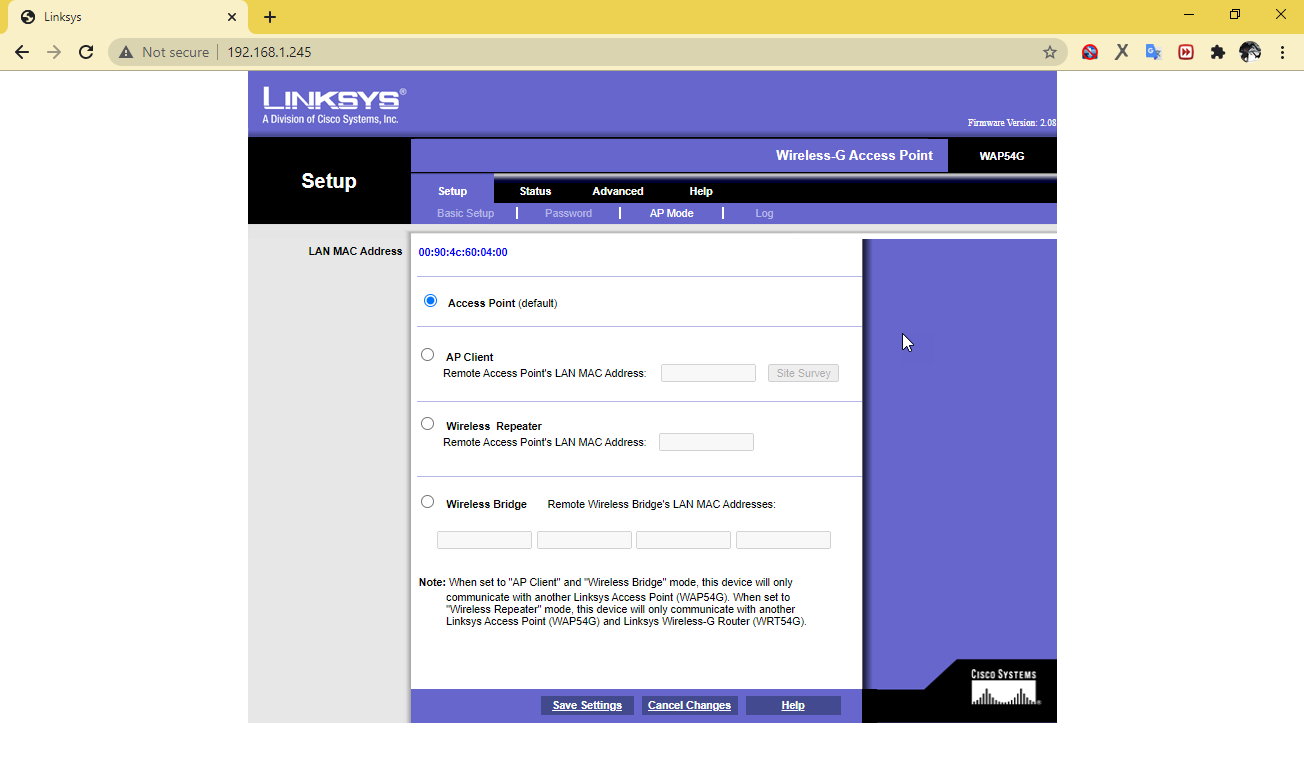Open the Chrome profile avatar
The width and height of the screenshot is (1304, 768).
tap(1250, 52)
